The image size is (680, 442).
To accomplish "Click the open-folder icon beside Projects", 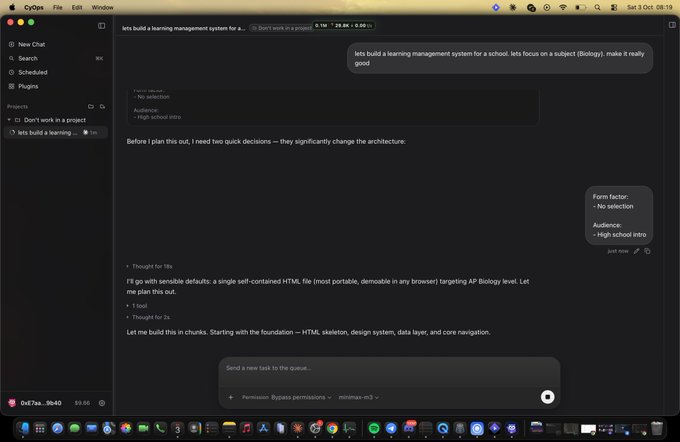I will point(91,106).
